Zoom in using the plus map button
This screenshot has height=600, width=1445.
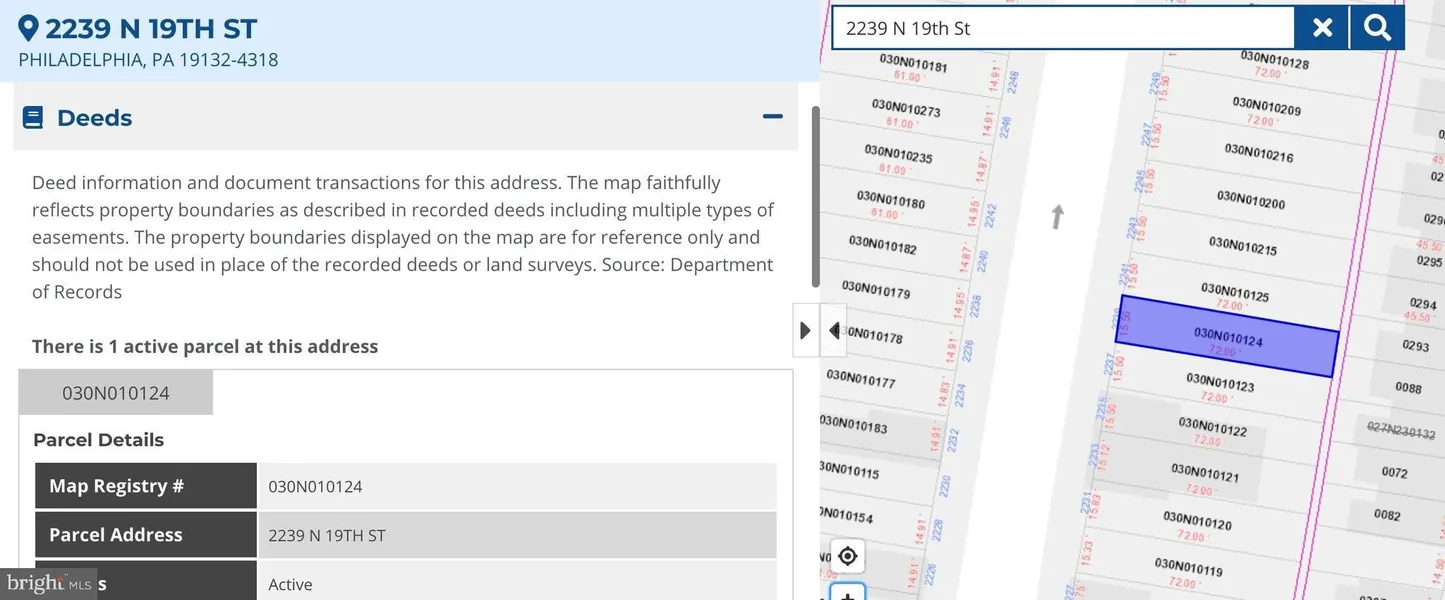click(x=847, y=595)
